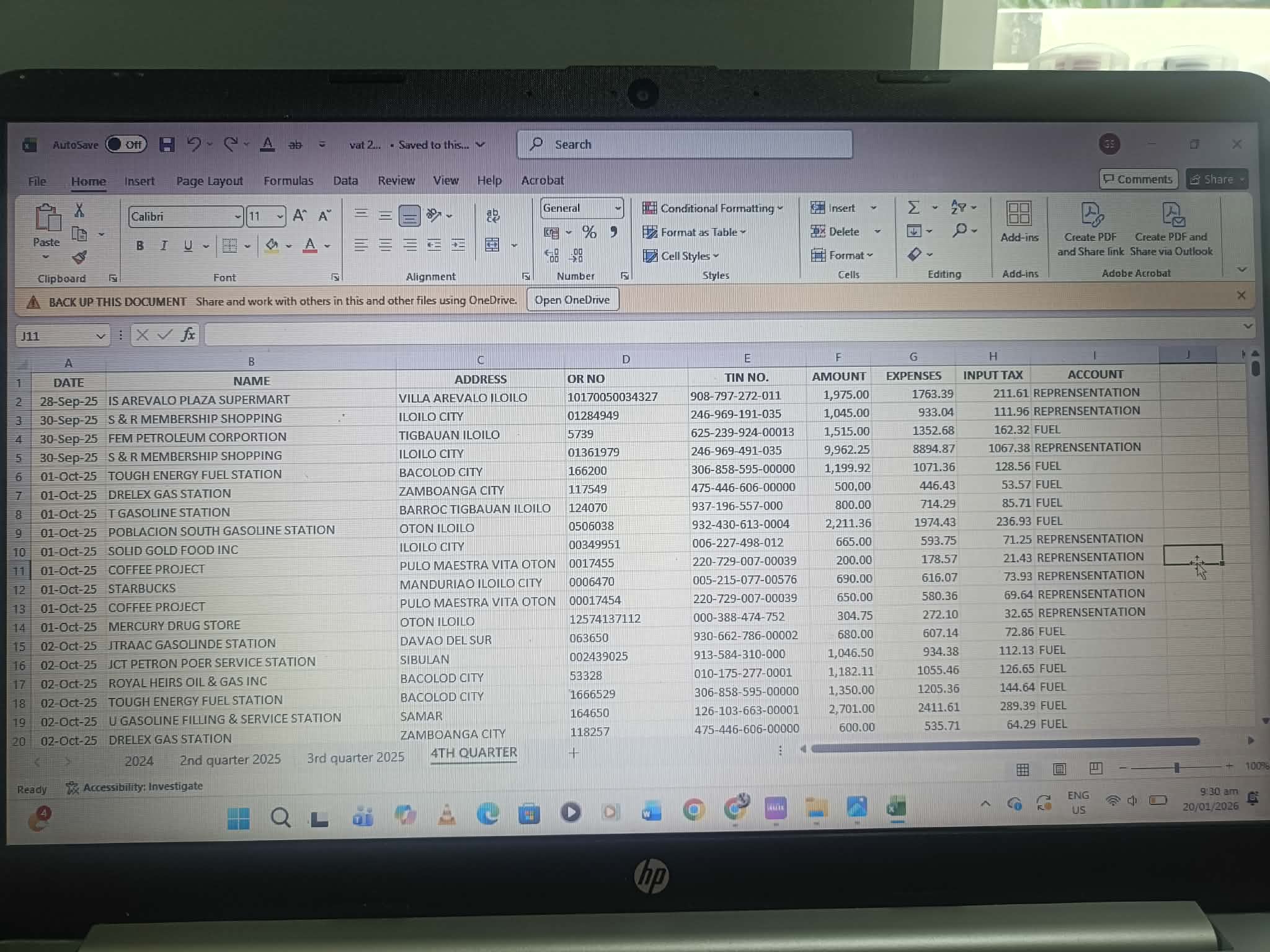This screenshot has height=952, width=1270.
Task: Toggle the AutoSave switch
Action: [126, 144]
